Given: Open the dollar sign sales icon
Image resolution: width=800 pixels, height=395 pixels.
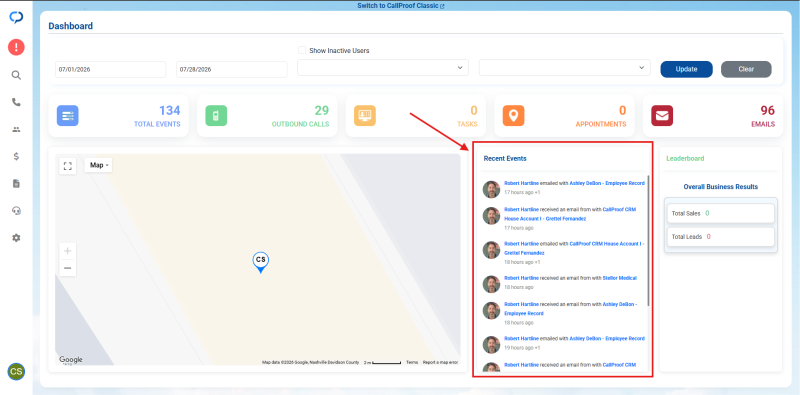Looking at the screenshot, I should [16, 157].
